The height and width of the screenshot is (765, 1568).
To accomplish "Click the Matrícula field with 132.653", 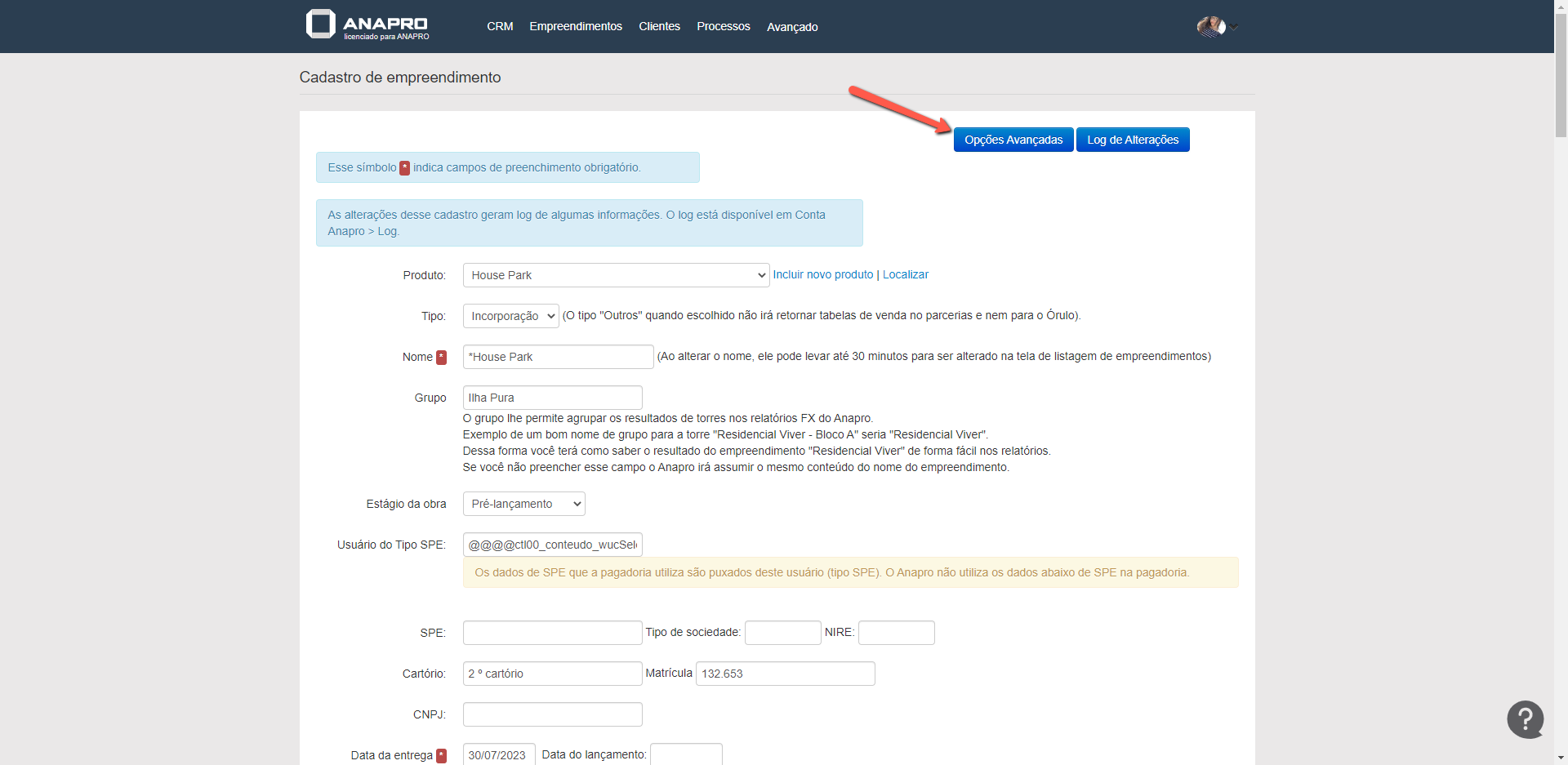I will (784, 674).
